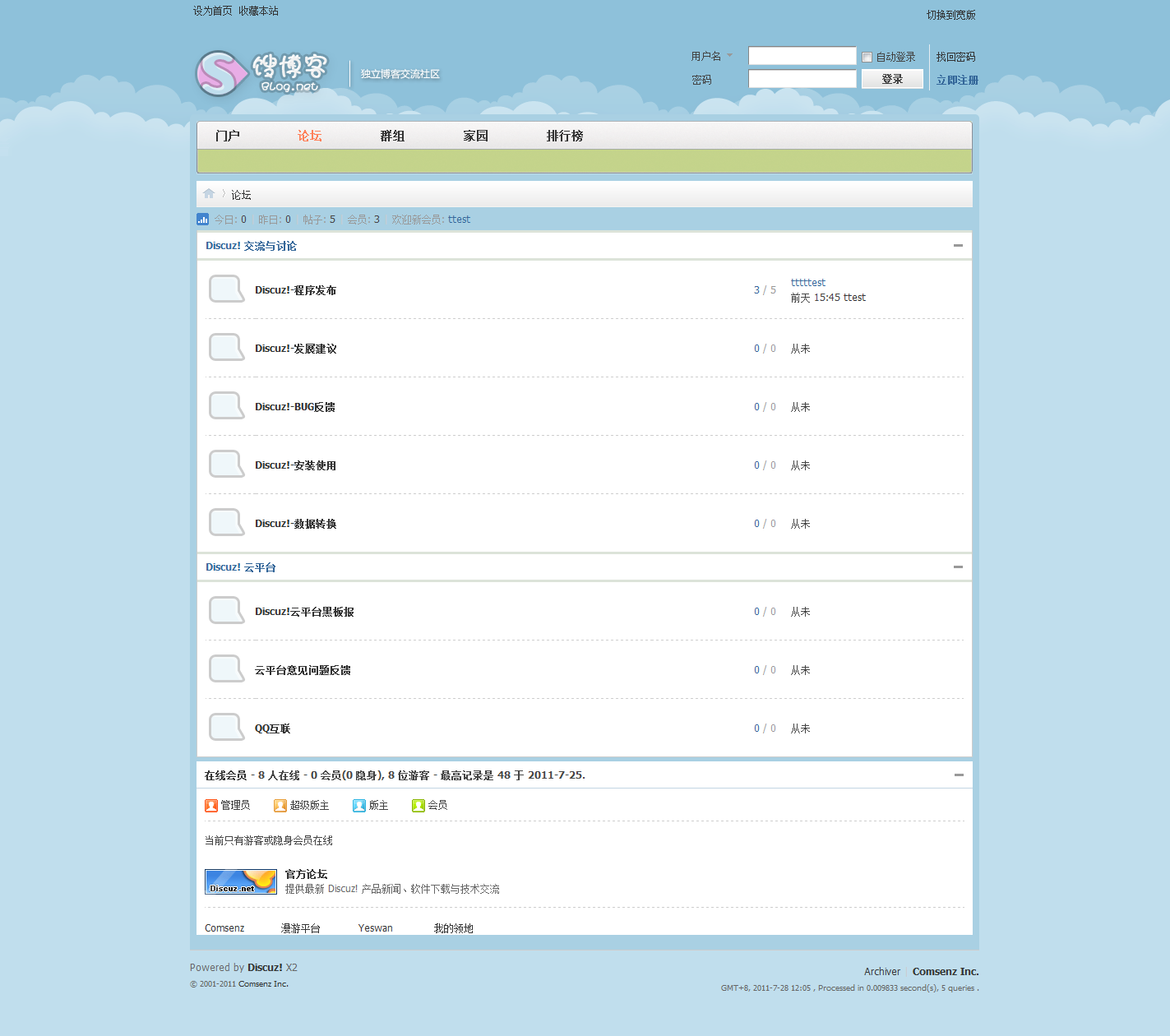This screenshot has width=1170, height=1036.
Task: Click the 管理员 orange user icon
Action: (211, 806)
